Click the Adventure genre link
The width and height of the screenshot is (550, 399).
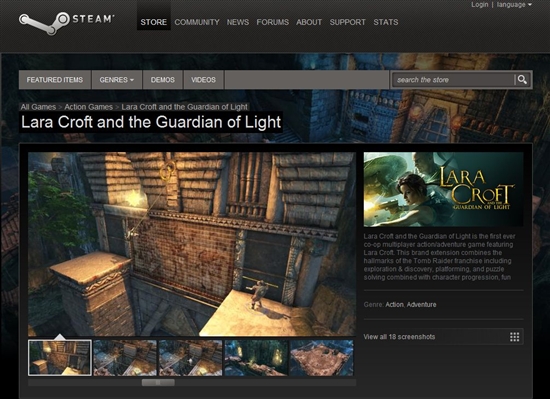[x=421, y=305]
